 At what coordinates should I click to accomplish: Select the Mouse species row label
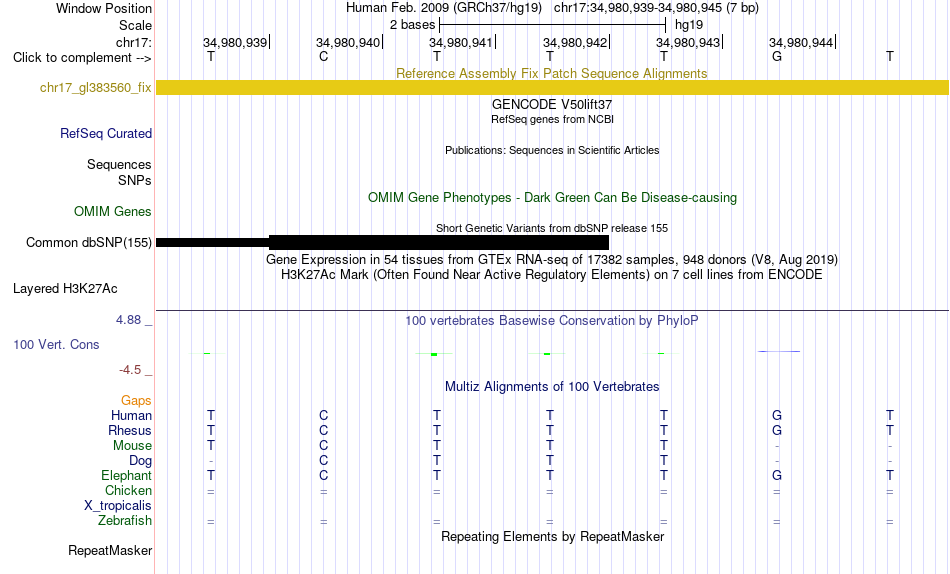pos(132,446)
